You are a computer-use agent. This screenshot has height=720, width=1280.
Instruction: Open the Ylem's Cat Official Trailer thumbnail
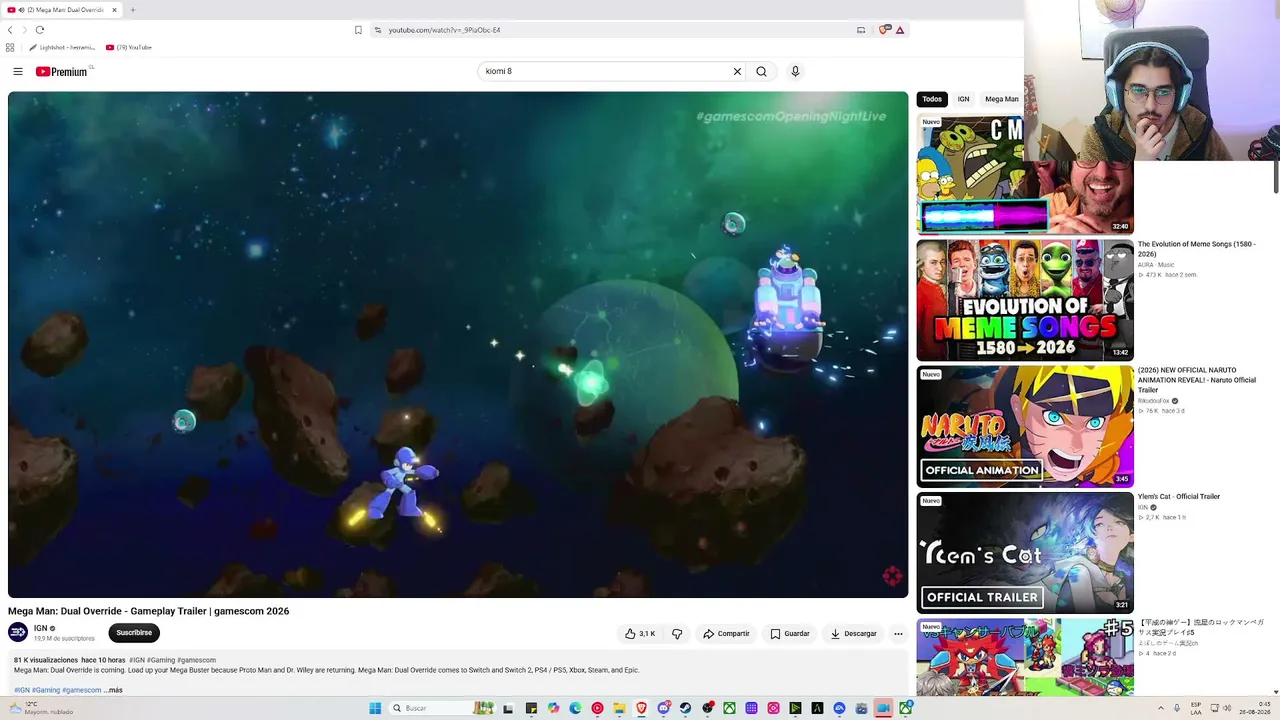point(1025,552)
